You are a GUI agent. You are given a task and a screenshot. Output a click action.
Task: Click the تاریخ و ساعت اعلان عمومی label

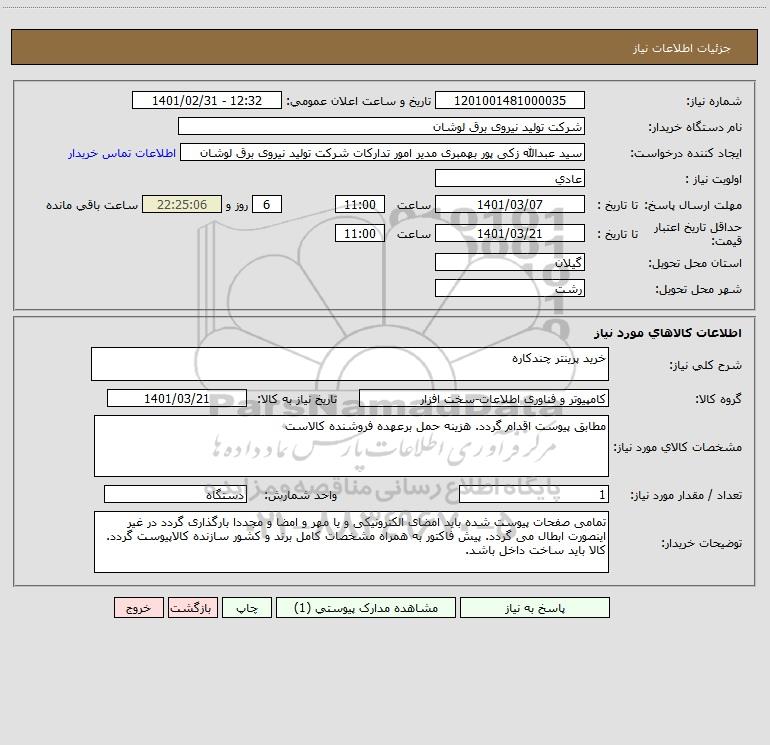coord(358,101)
